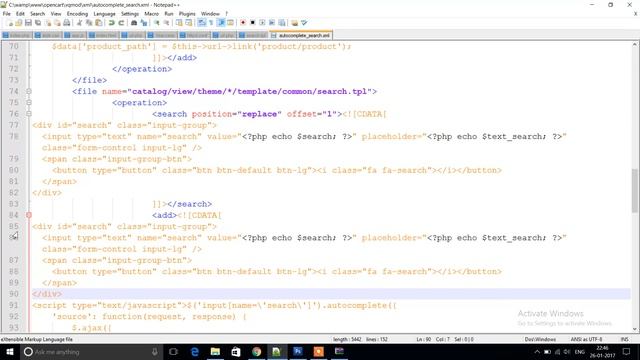640x360 pixels.
Task: Run macro multiple times icon
Action: click(x=272, y=23)
